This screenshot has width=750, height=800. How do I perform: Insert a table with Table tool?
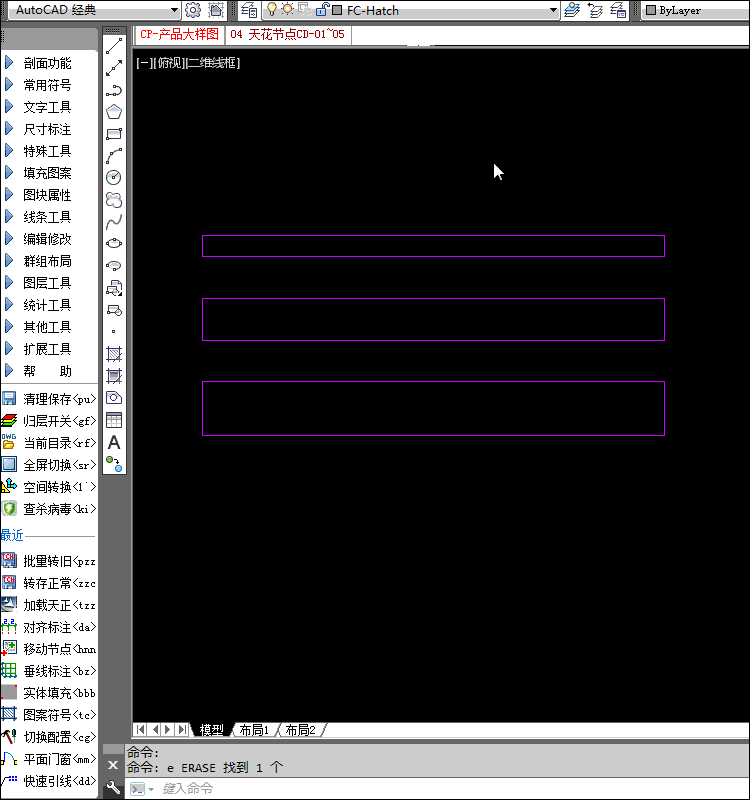pos(114,420)
